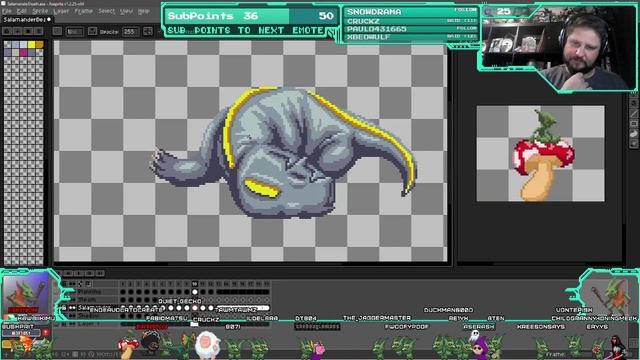Select the orange palette swatch
The image size is (640, 360).
39,44
